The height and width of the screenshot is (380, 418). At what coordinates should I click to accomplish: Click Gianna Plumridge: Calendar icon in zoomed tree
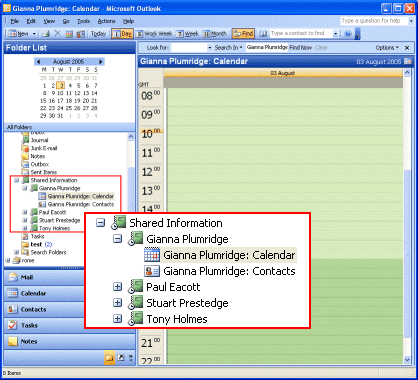pos(152,255)
